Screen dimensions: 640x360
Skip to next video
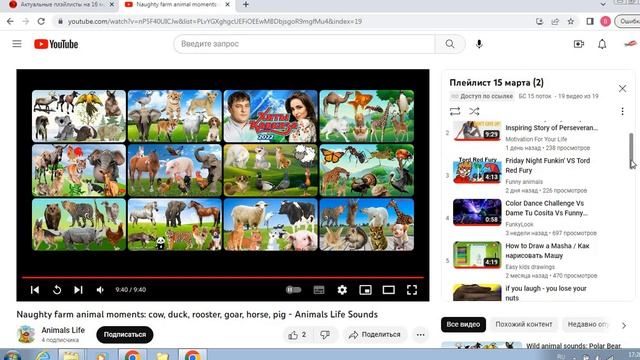pos(78,290)
